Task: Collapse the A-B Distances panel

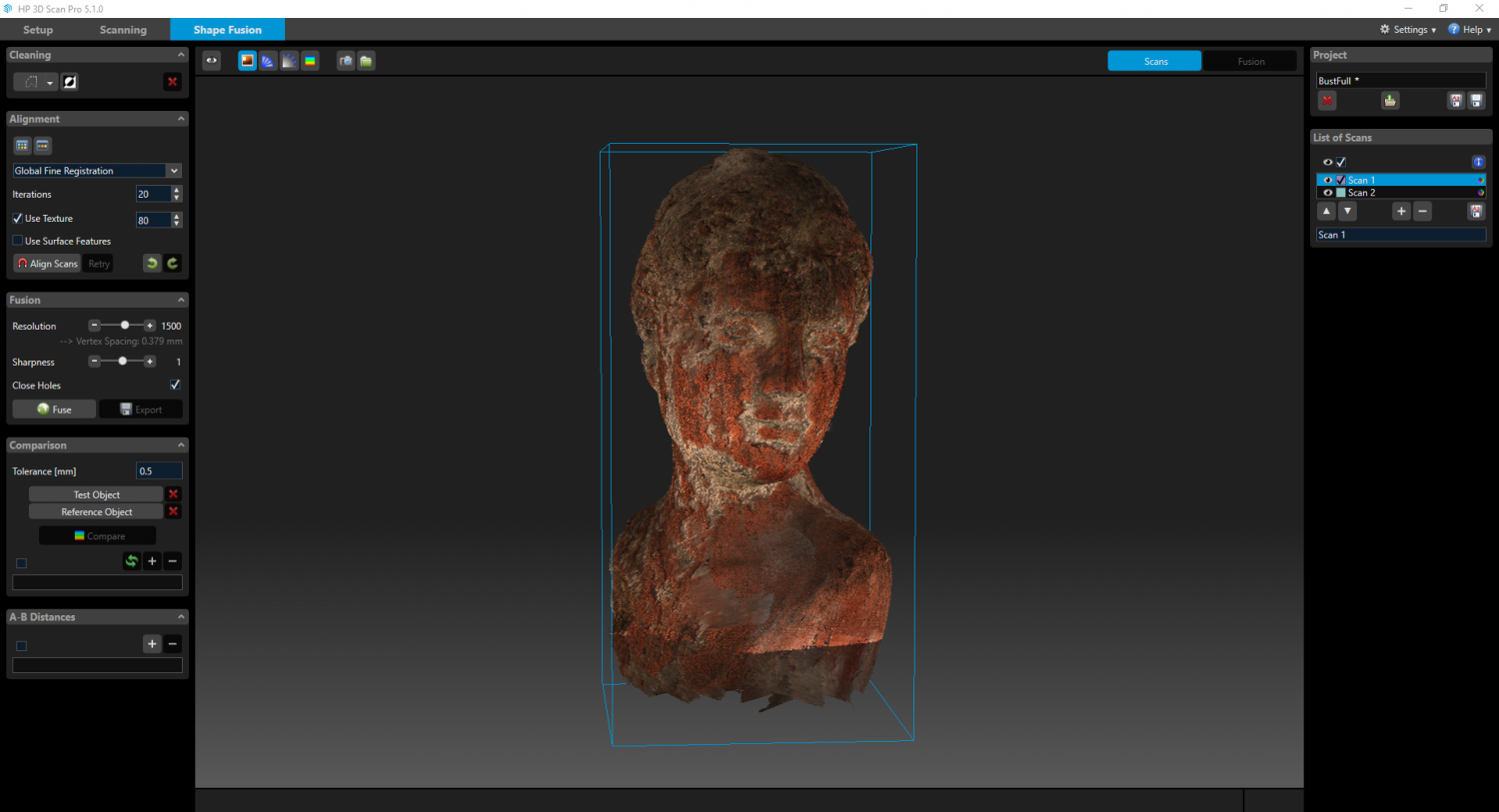Action: [181, 616]
